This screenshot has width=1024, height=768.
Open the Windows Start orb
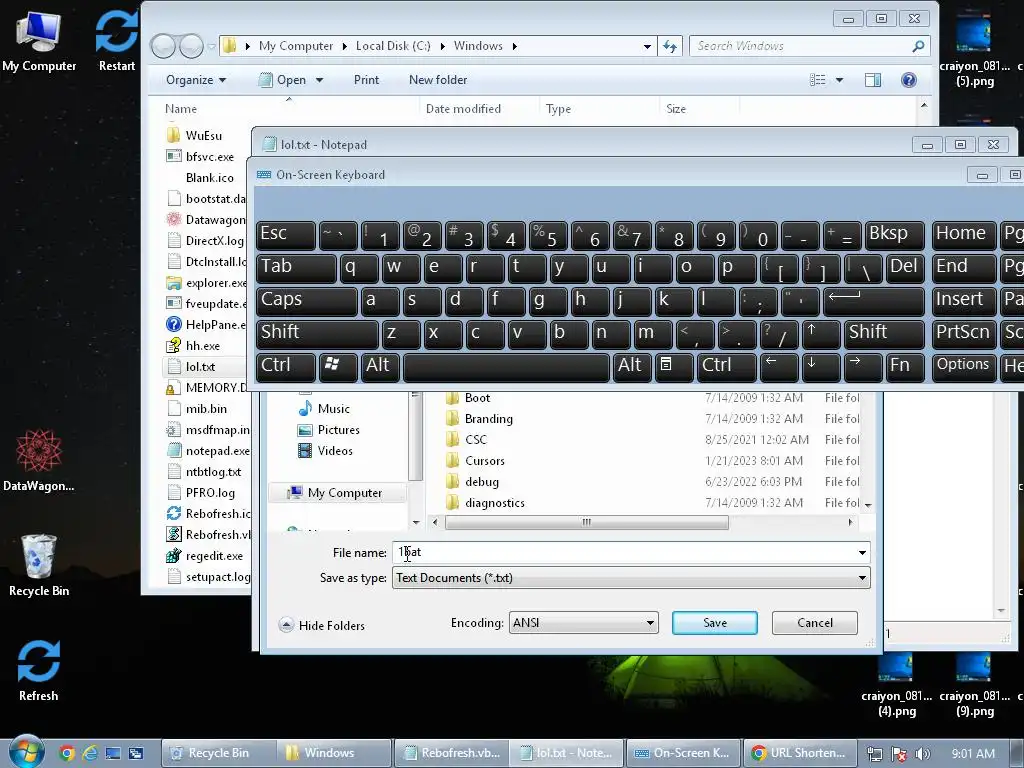click(25, 752)
